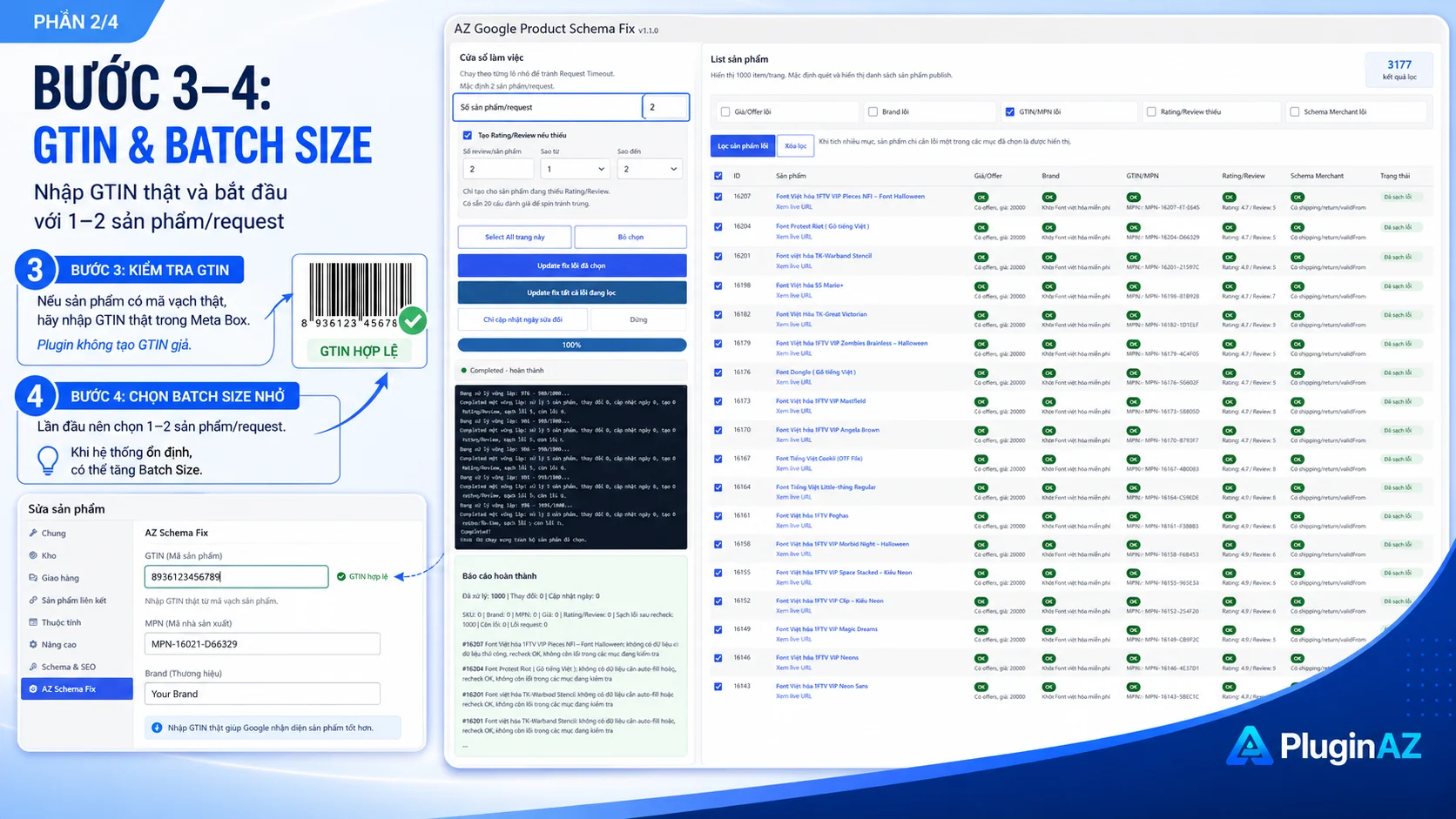Click Rating/Review OK badge for product 16207
Screen dimensions: 1456x819
click(1229, 198)
